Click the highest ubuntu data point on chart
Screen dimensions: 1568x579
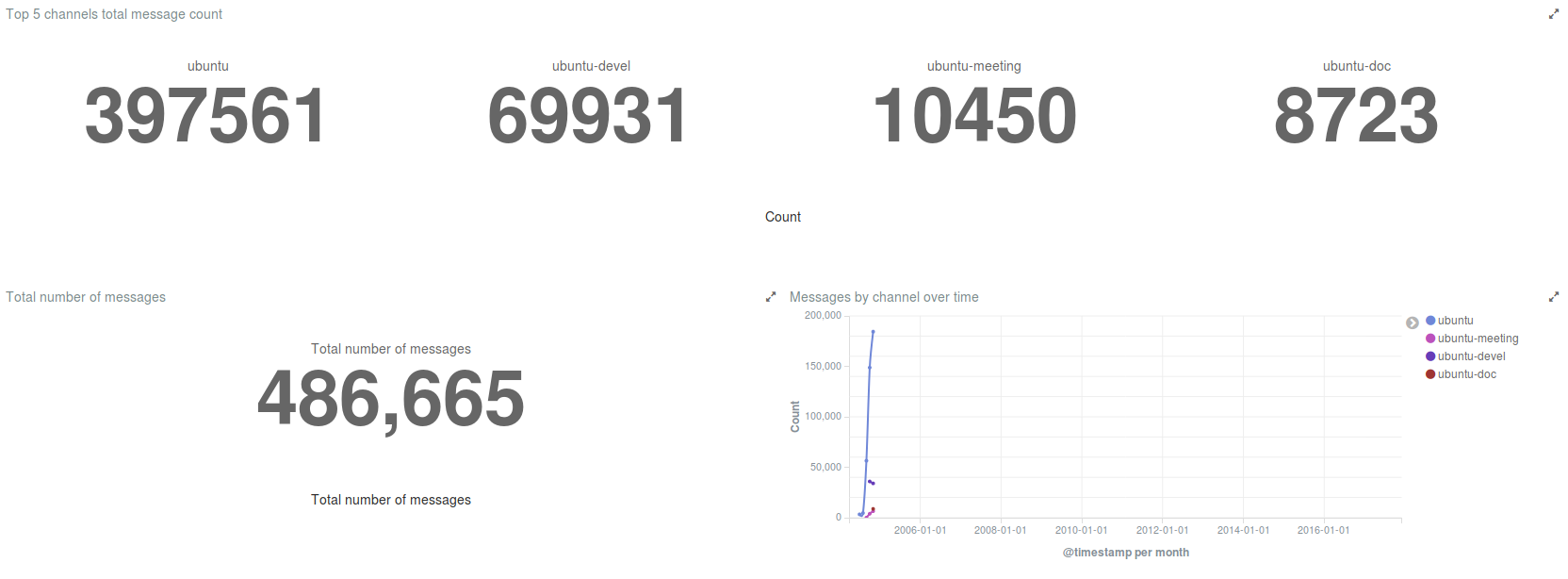(873, 332)
